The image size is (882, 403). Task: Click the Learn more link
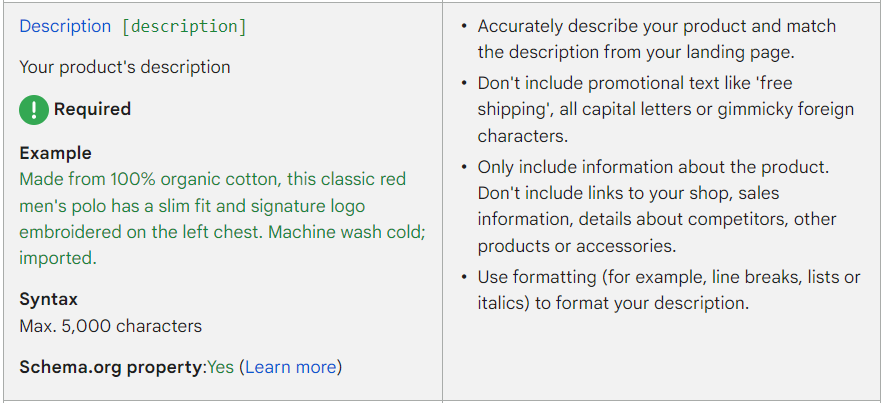point(290,368)
